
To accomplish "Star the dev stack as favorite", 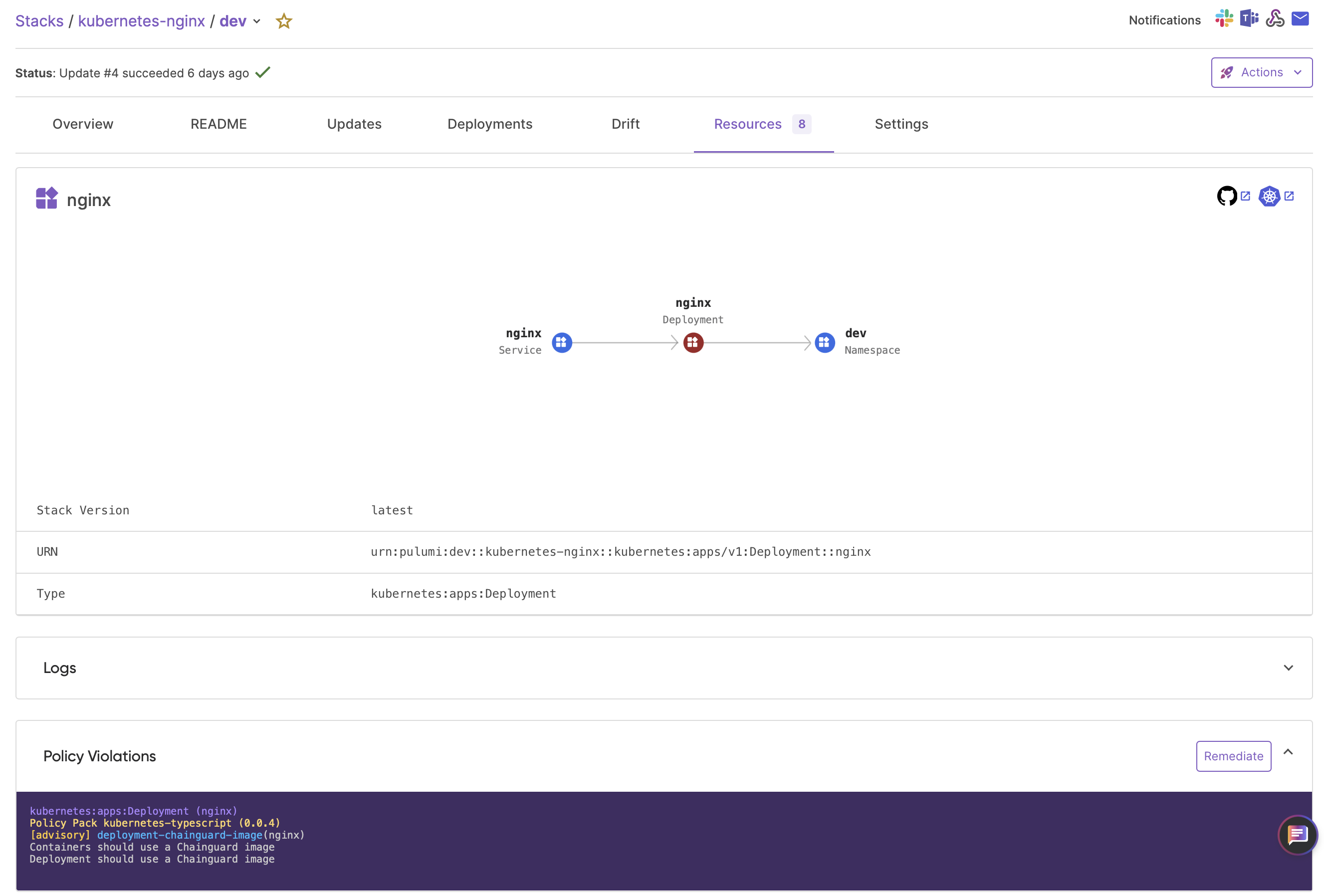I will (284, 21).
